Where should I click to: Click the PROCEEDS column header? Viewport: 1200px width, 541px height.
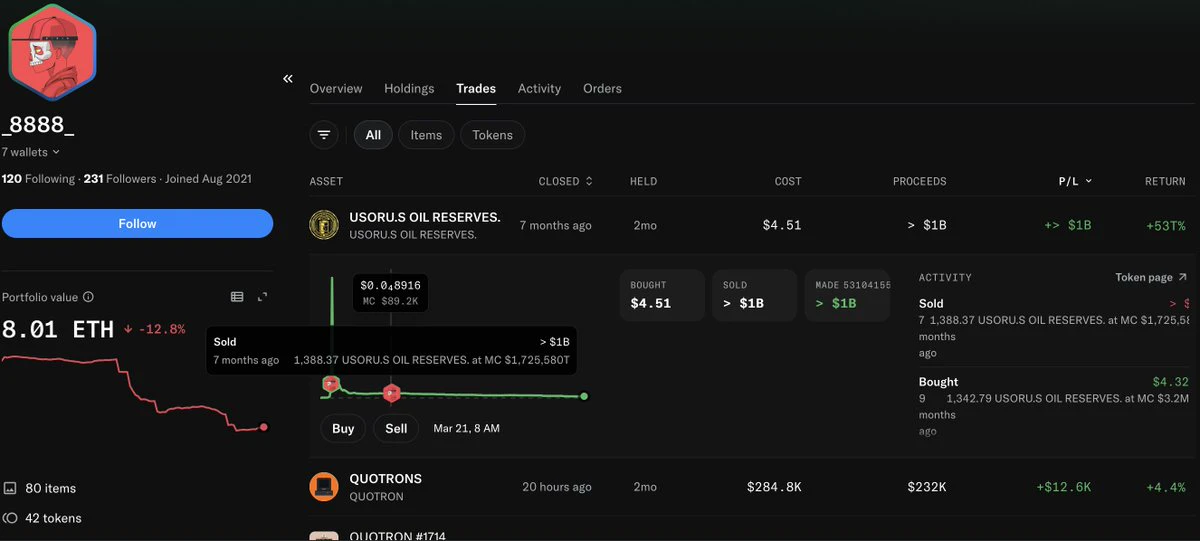pos(920,181)
